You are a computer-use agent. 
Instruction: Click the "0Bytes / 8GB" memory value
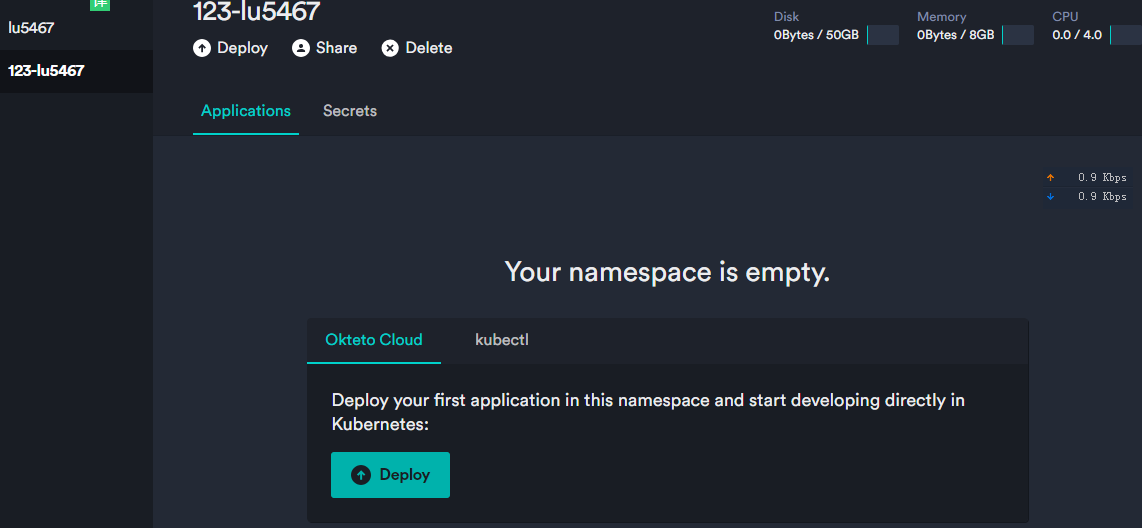[x=956, y=35]
